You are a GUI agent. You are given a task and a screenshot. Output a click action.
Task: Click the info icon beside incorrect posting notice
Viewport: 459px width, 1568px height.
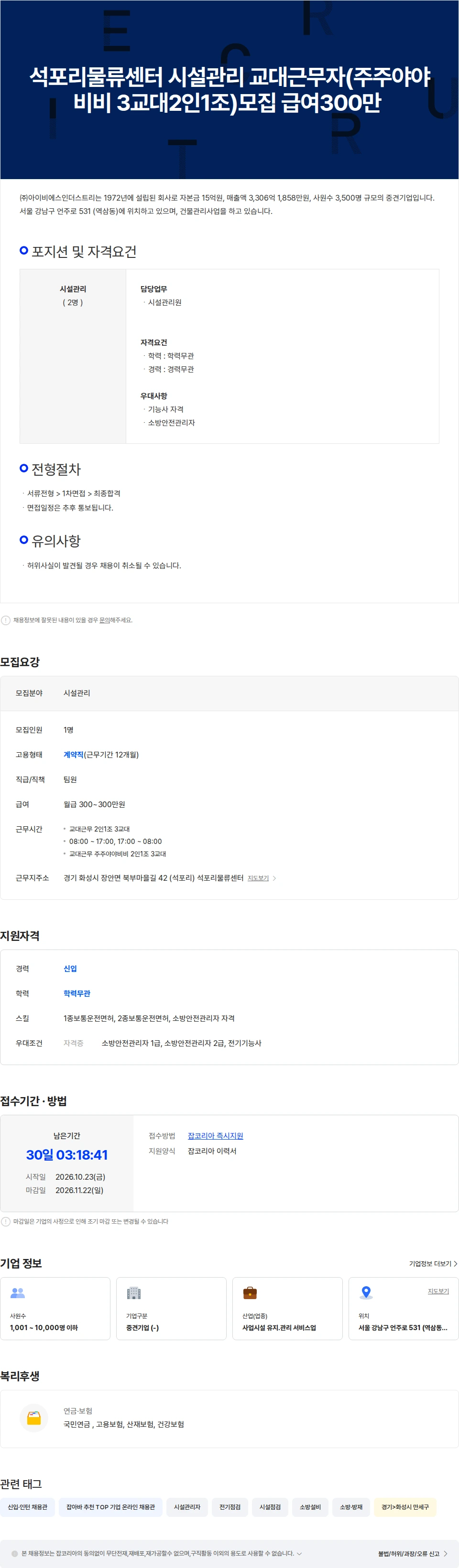coord(5,619)
